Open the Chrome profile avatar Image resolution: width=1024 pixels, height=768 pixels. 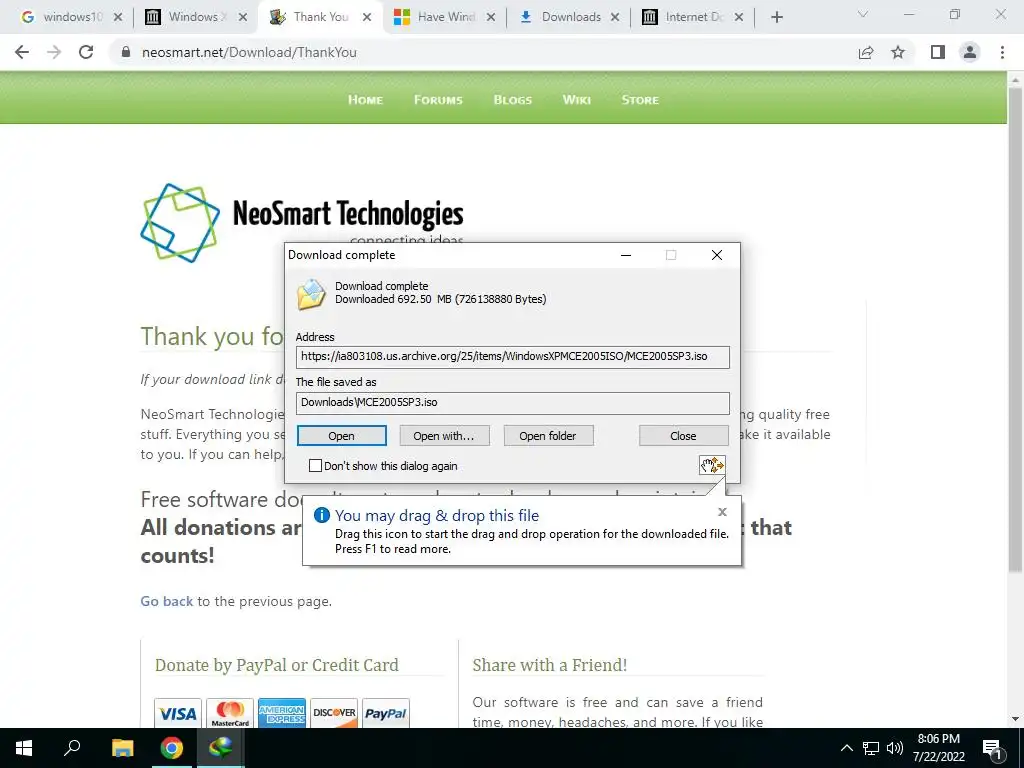pos(970,52)
